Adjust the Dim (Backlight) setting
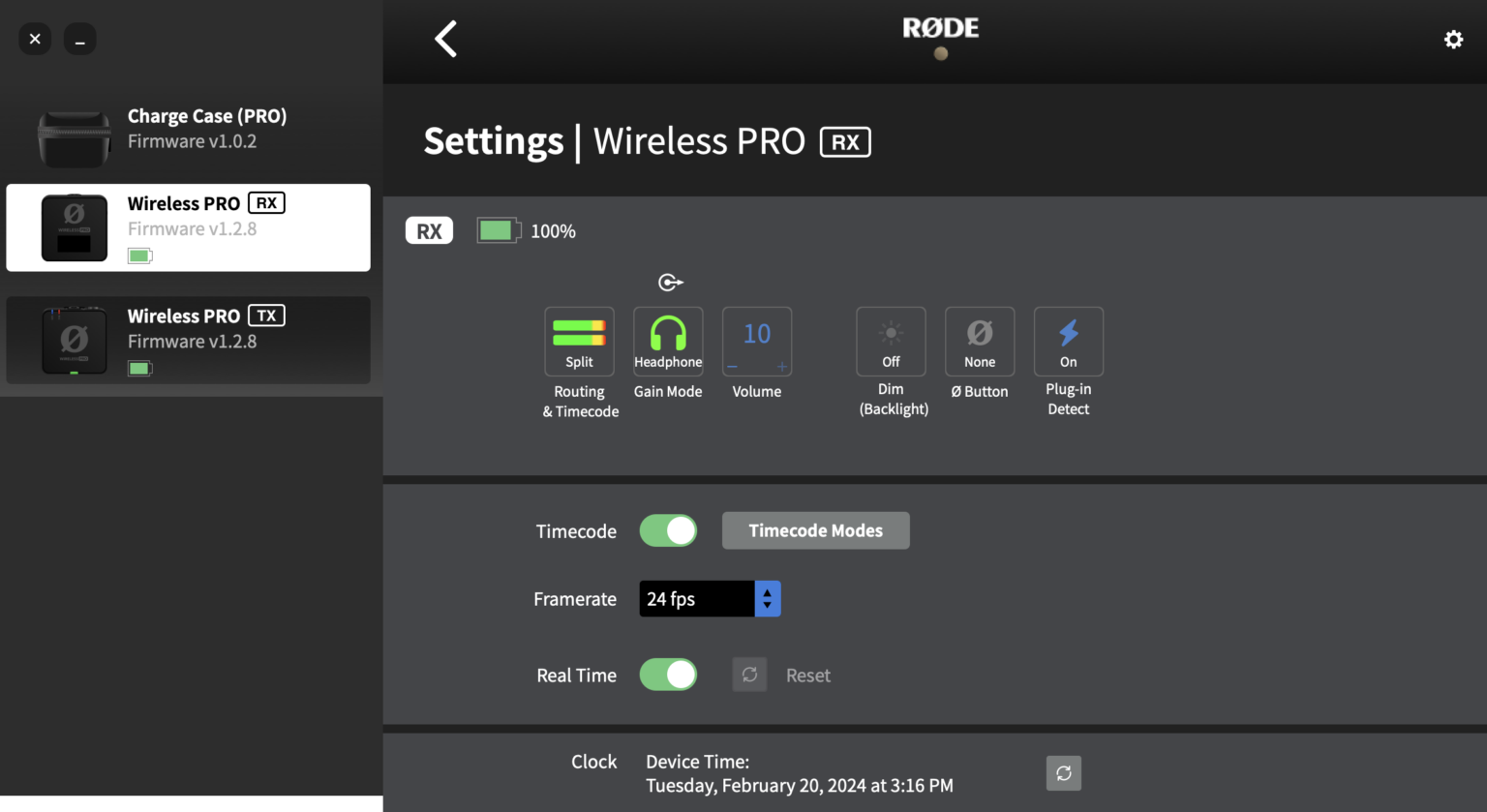Viewport: 1487px width, 812px height. tap(891, 341)
